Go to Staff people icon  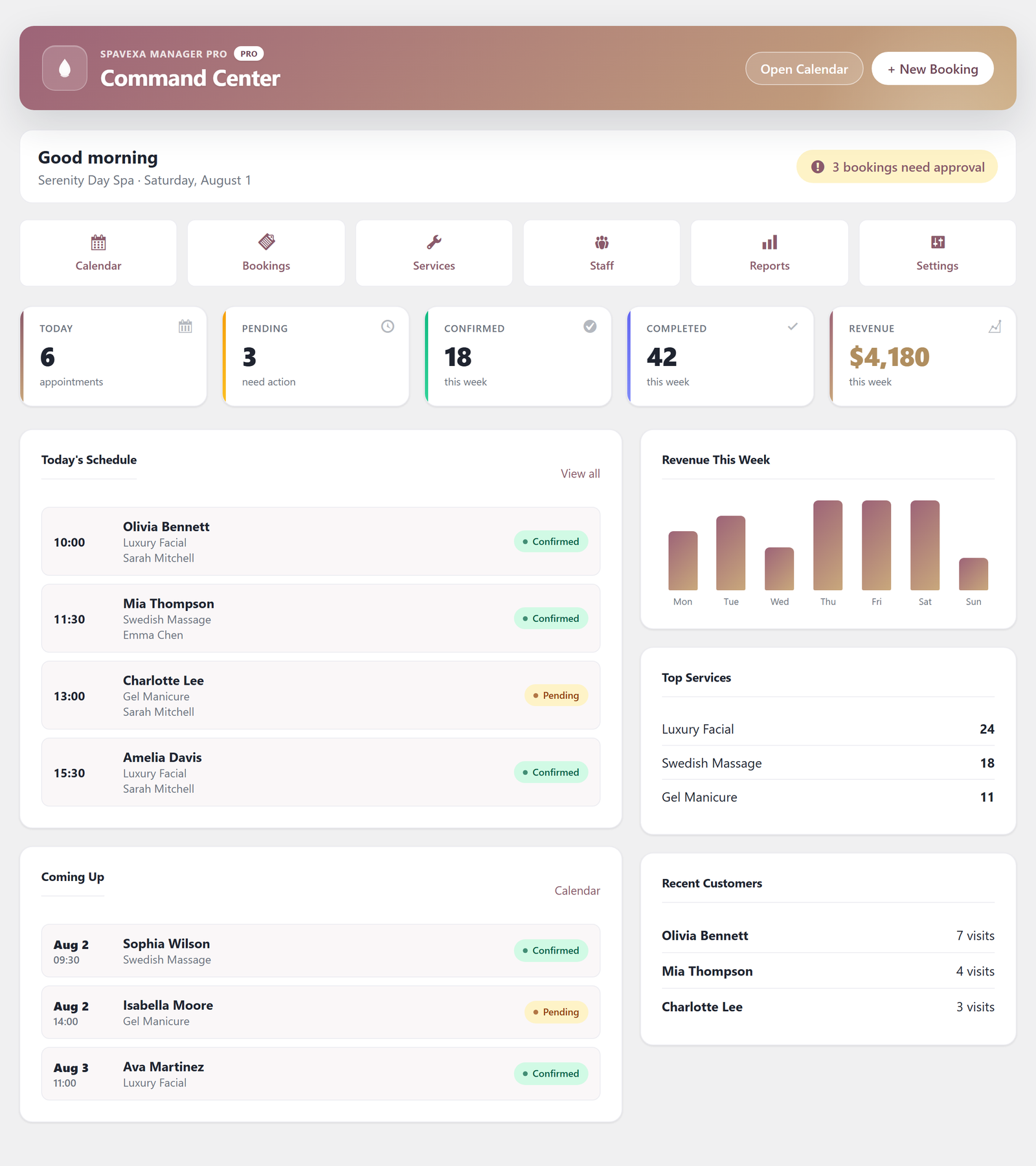(x=602, y=242)
